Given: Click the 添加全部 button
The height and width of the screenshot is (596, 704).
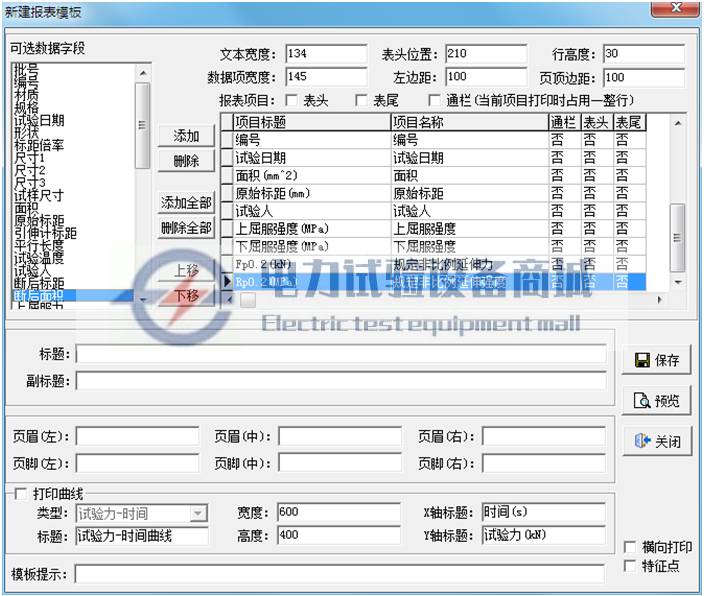Looking at the screenshot, I should click(186, 203).
